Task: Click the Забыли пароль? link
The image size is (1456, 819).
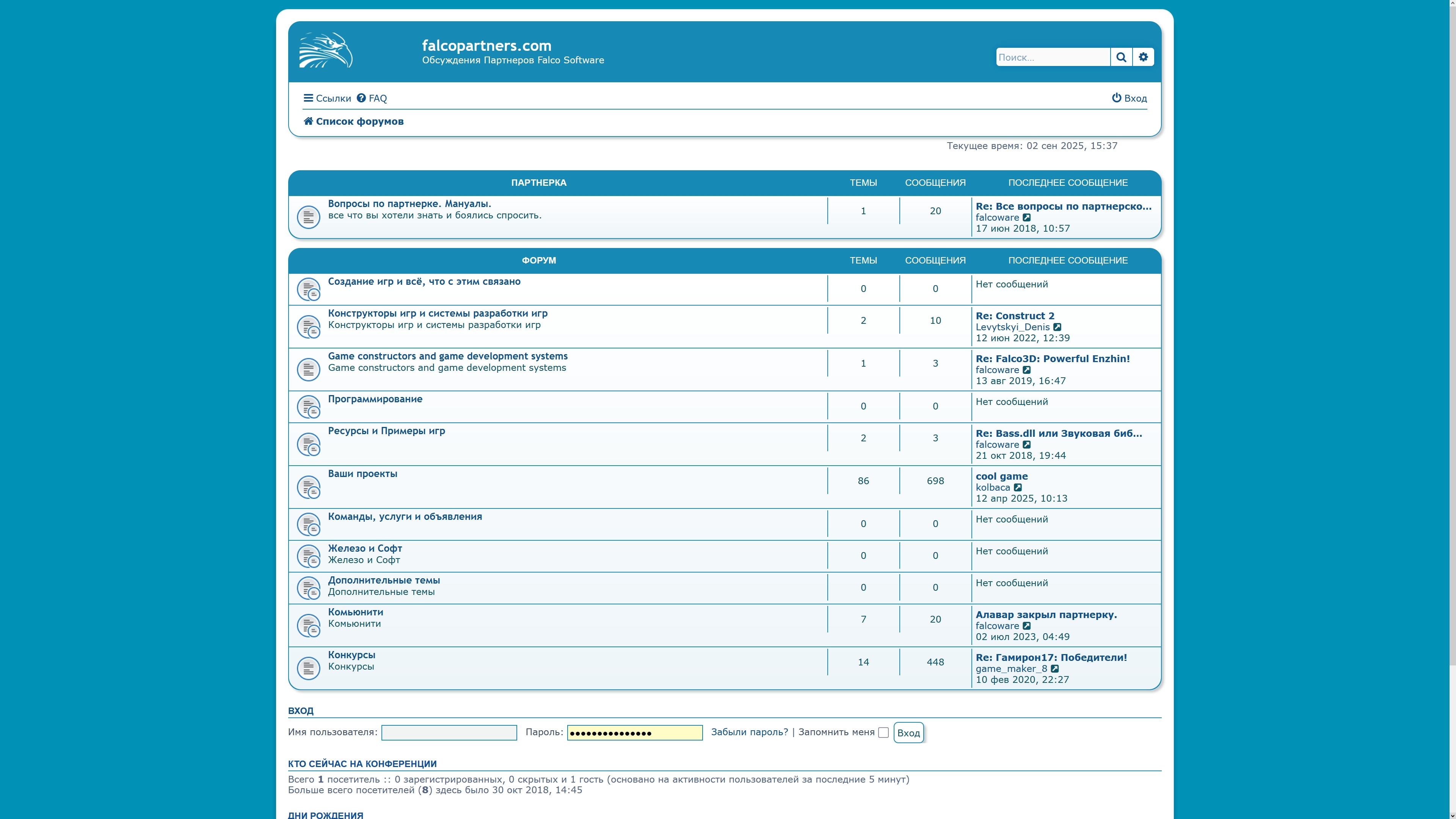Action: (749, 732)
